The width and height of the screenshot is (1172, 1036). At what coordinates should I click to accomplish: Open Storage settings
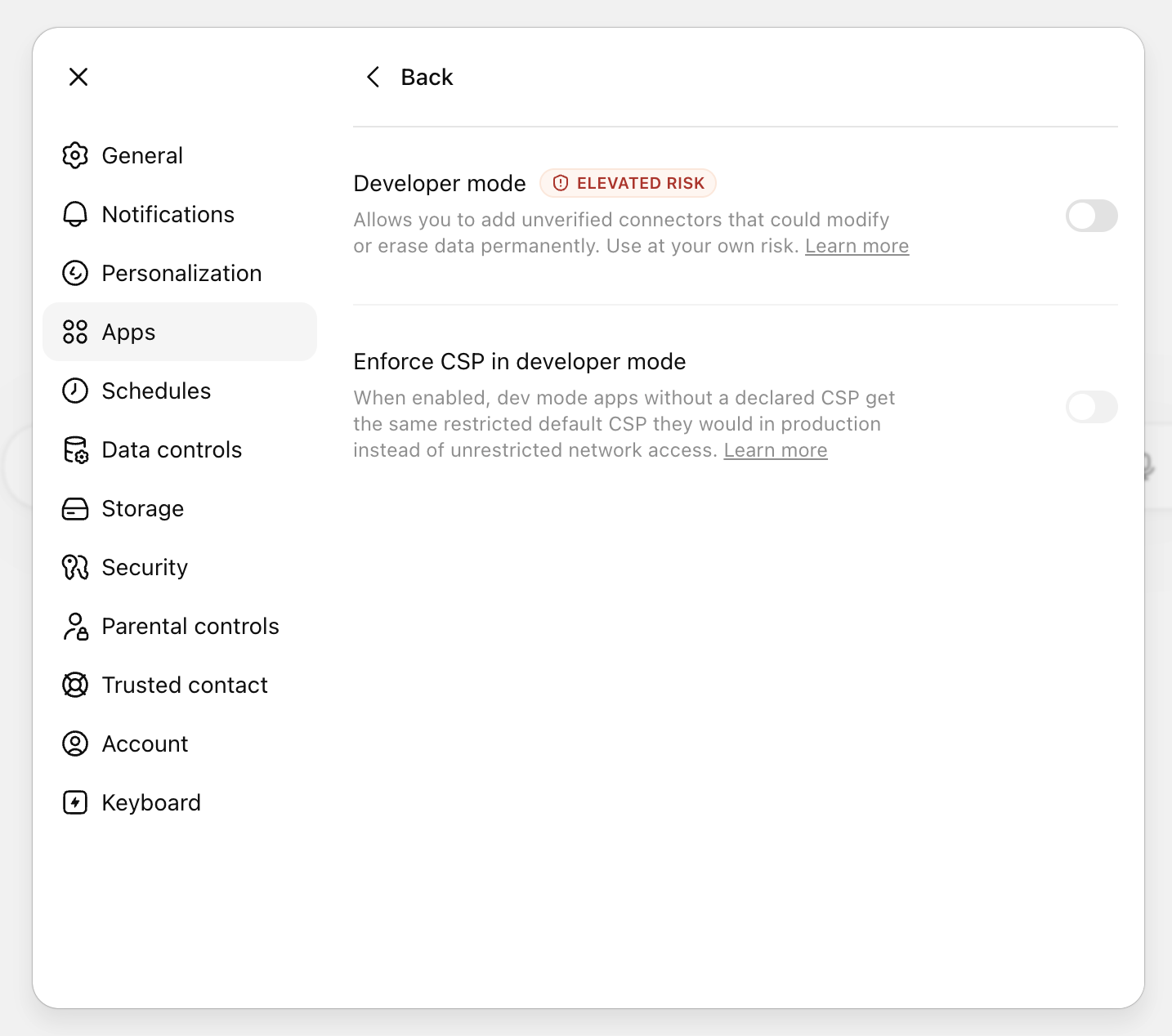180,508
